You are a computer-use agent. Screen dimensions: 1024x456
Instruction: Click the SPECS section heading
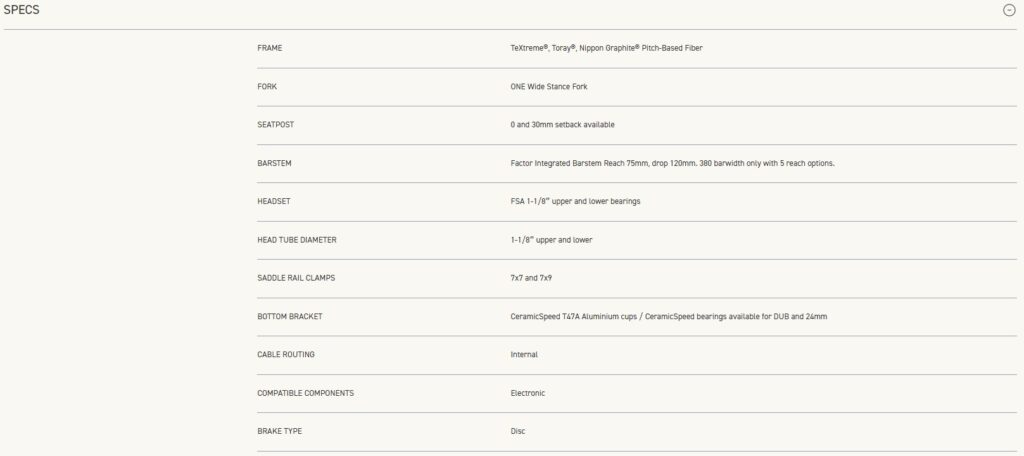click(21, 10)
